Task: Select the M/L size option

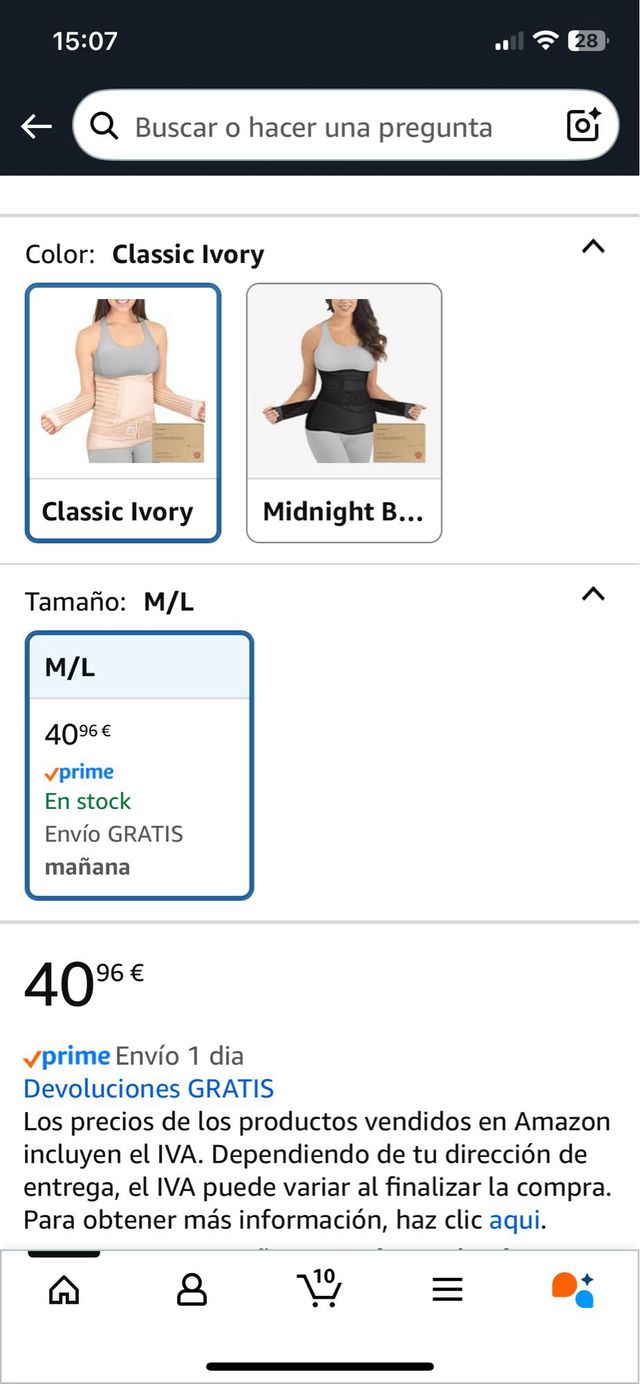Action: coord(139,763)
